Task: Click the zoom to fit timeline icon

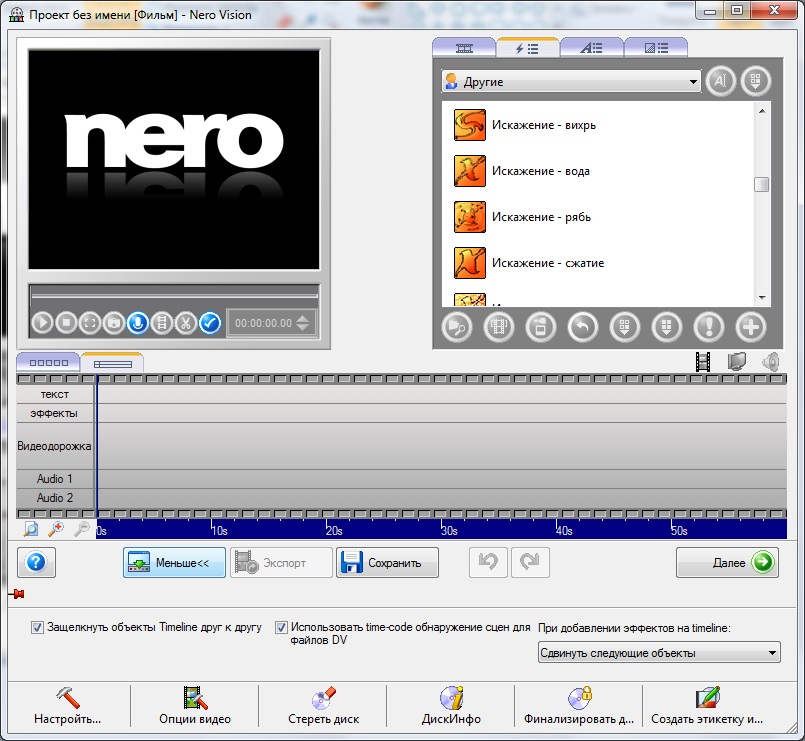Action: pyautogui.click(x=31, y=529)
